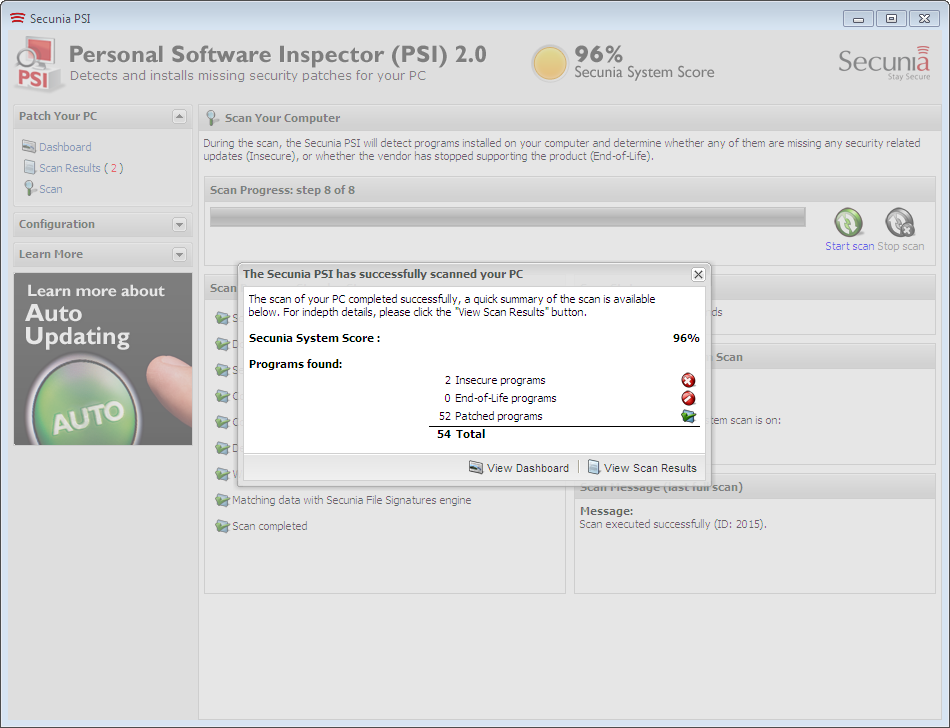
Task: Click the Scan magnifier sidebar icon
Action: click(30, 188)
